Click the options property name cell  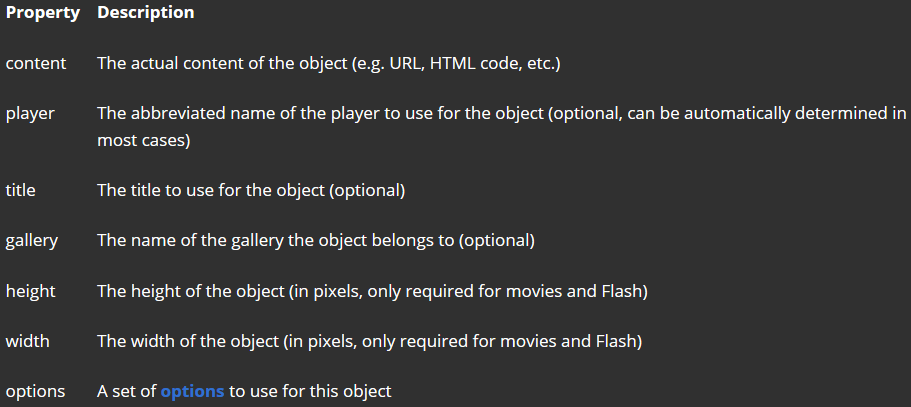35,392
